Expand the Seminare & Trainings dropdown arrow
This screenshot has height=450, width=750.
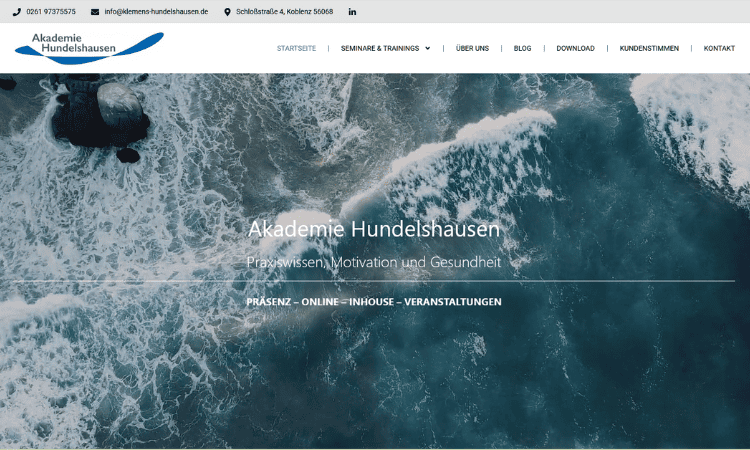(428, 48)
